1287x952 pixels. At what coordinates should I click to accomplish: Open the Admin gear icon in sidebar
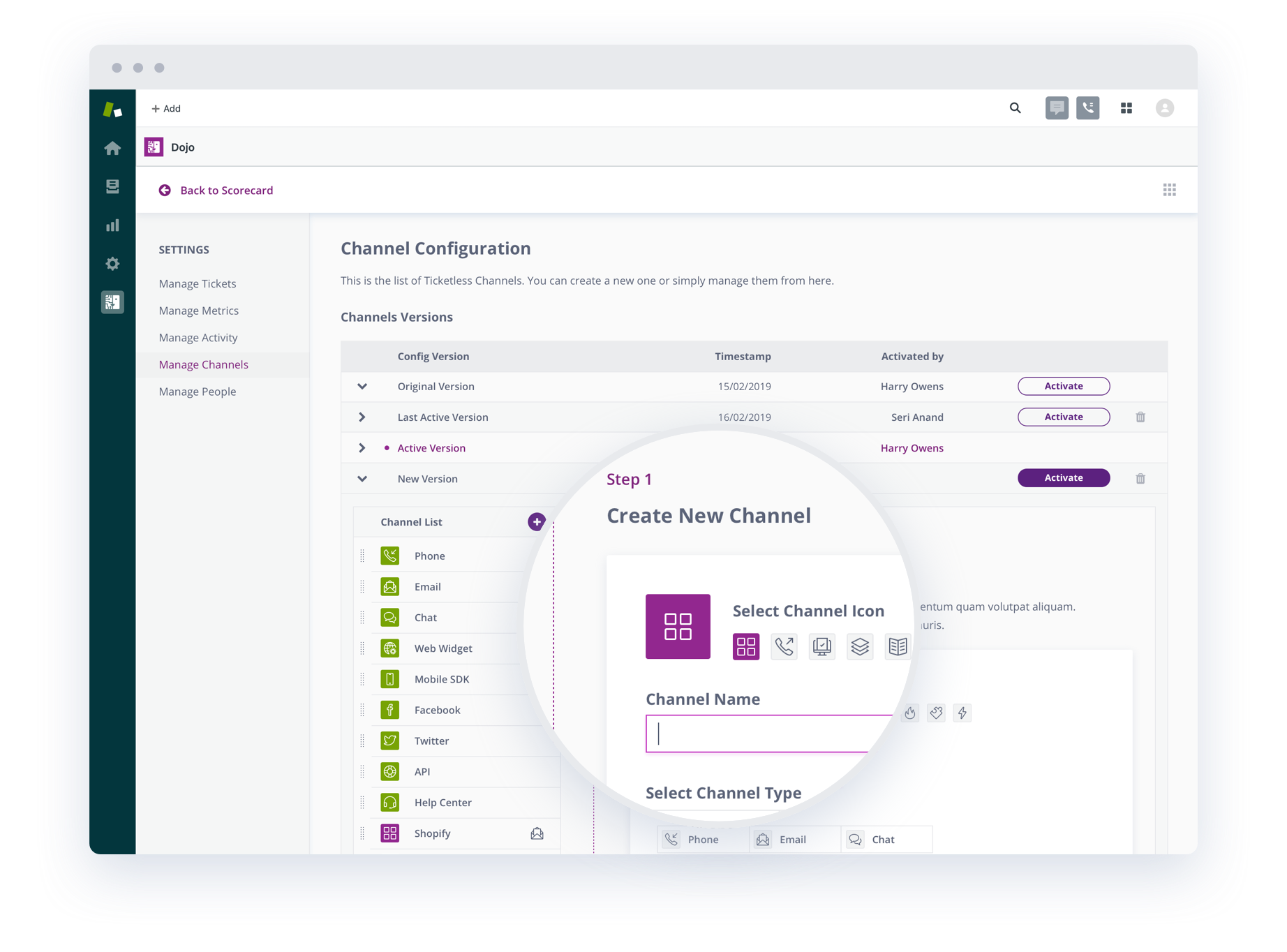[112, 264]
